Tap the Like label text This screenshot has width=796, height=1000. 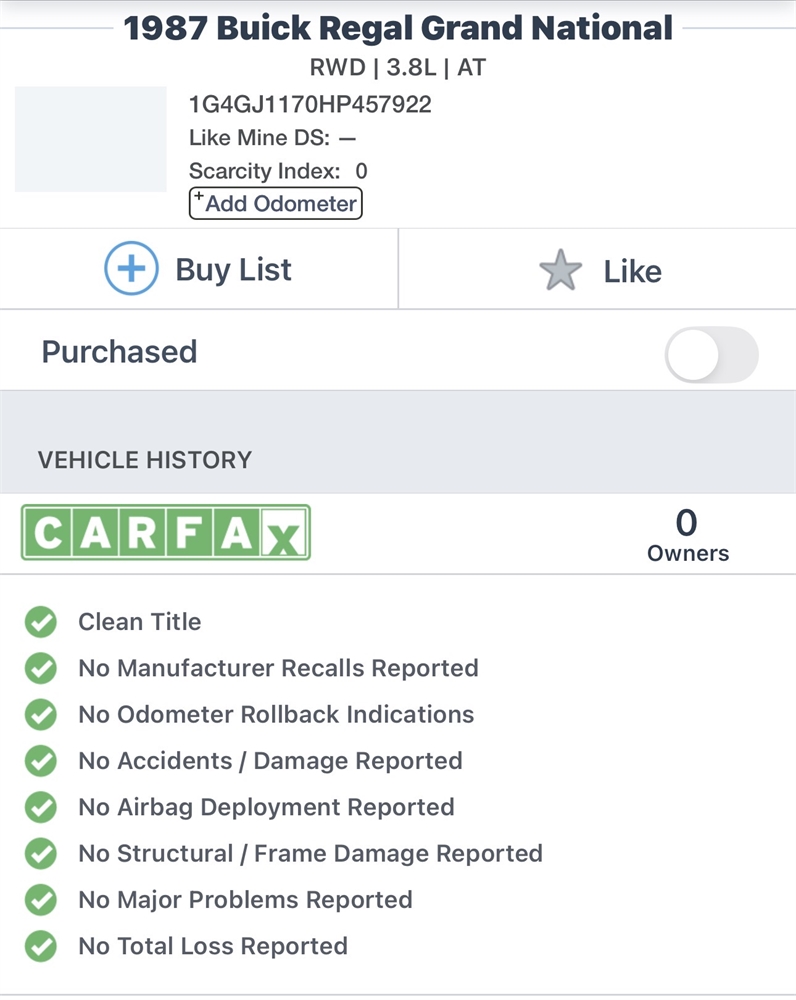(633, 271)
